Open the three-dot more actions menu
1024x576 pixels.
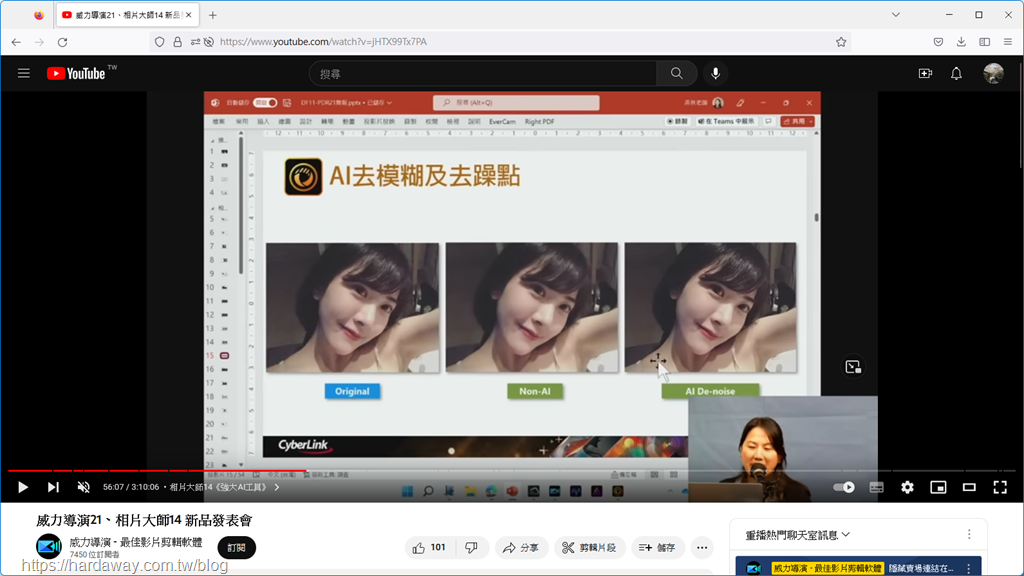[x=702, y=548]
